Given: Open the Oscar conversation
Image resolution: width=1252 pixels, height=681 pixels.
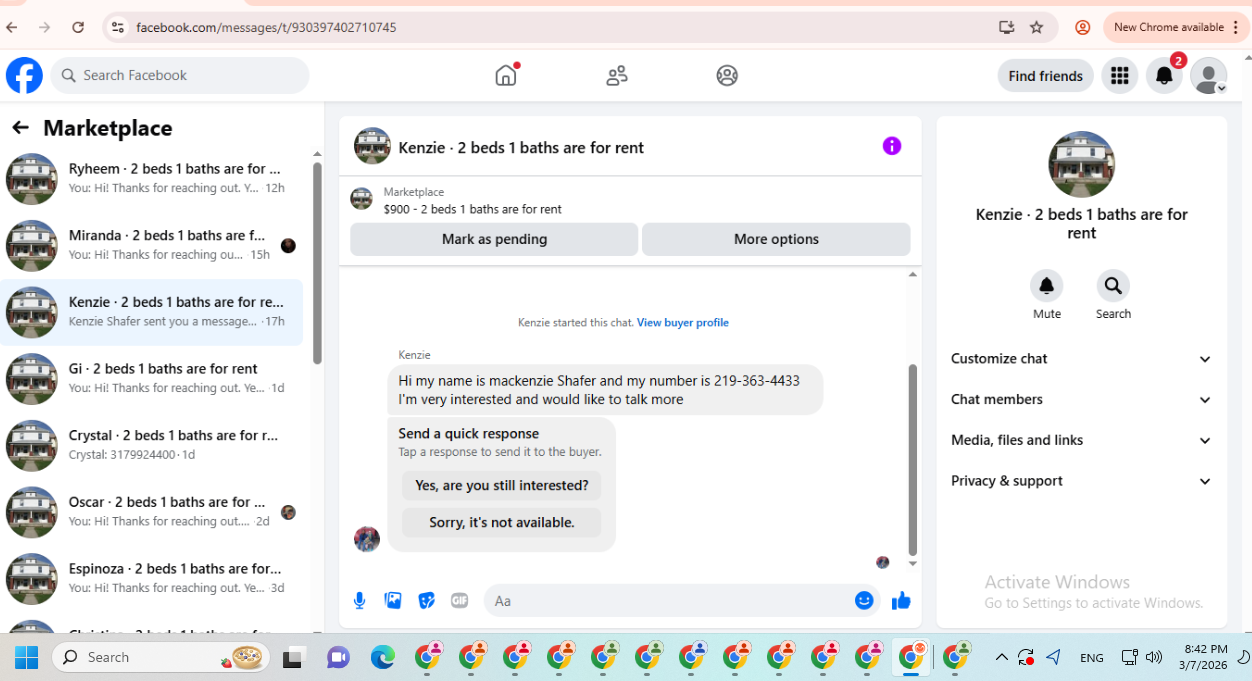Looking at the screenshot, I should click(x=152, y=512).
